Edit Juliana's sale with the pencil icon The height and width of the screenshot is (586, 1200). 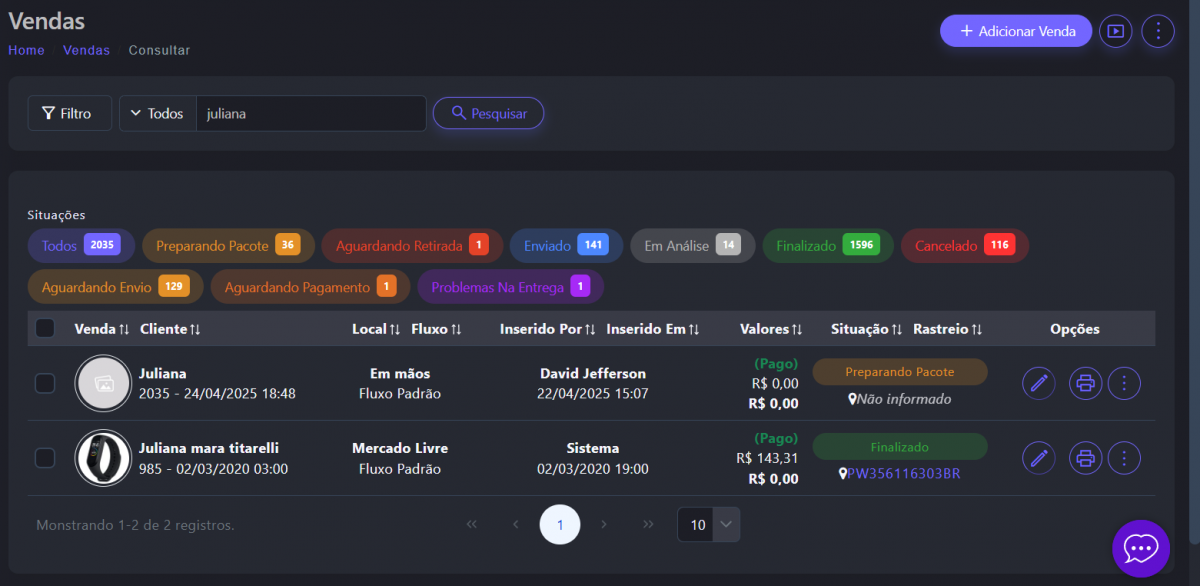1038,383
